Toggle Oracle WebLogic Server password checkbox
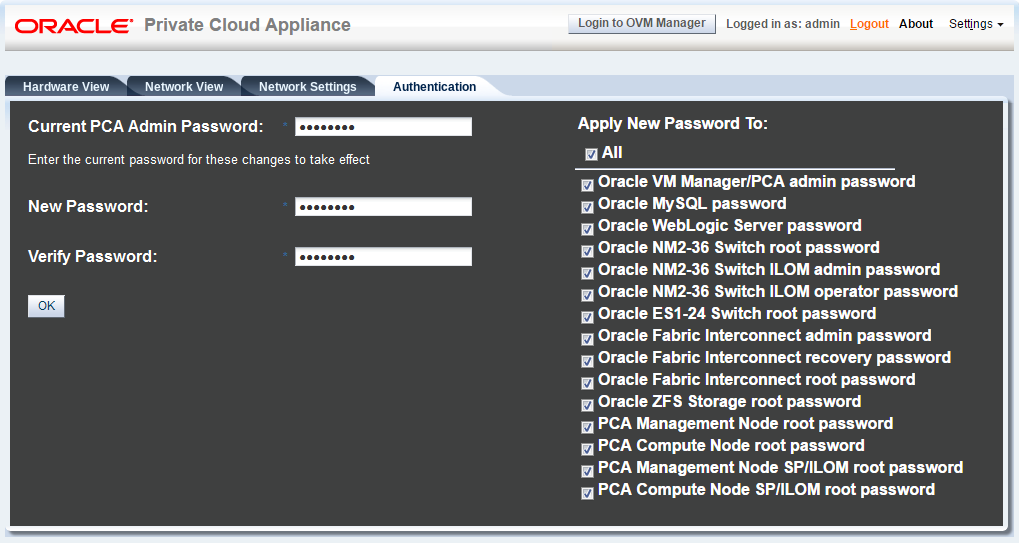1019x543 pixels. coord(587,228)
